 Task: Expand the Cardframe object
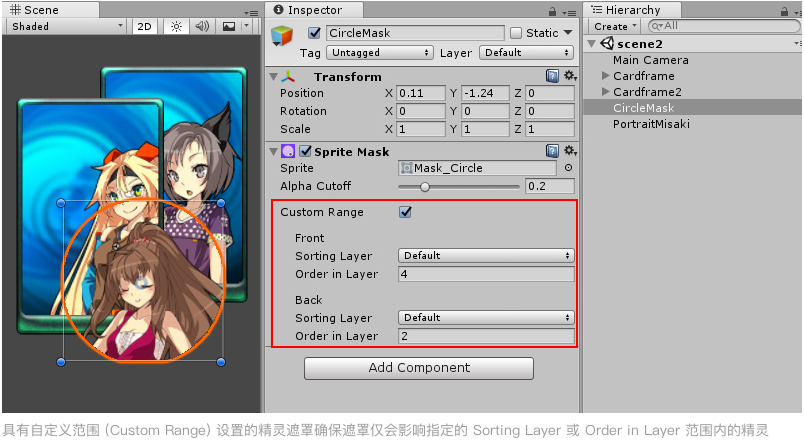pyautogui.click(x=606, y=76)
